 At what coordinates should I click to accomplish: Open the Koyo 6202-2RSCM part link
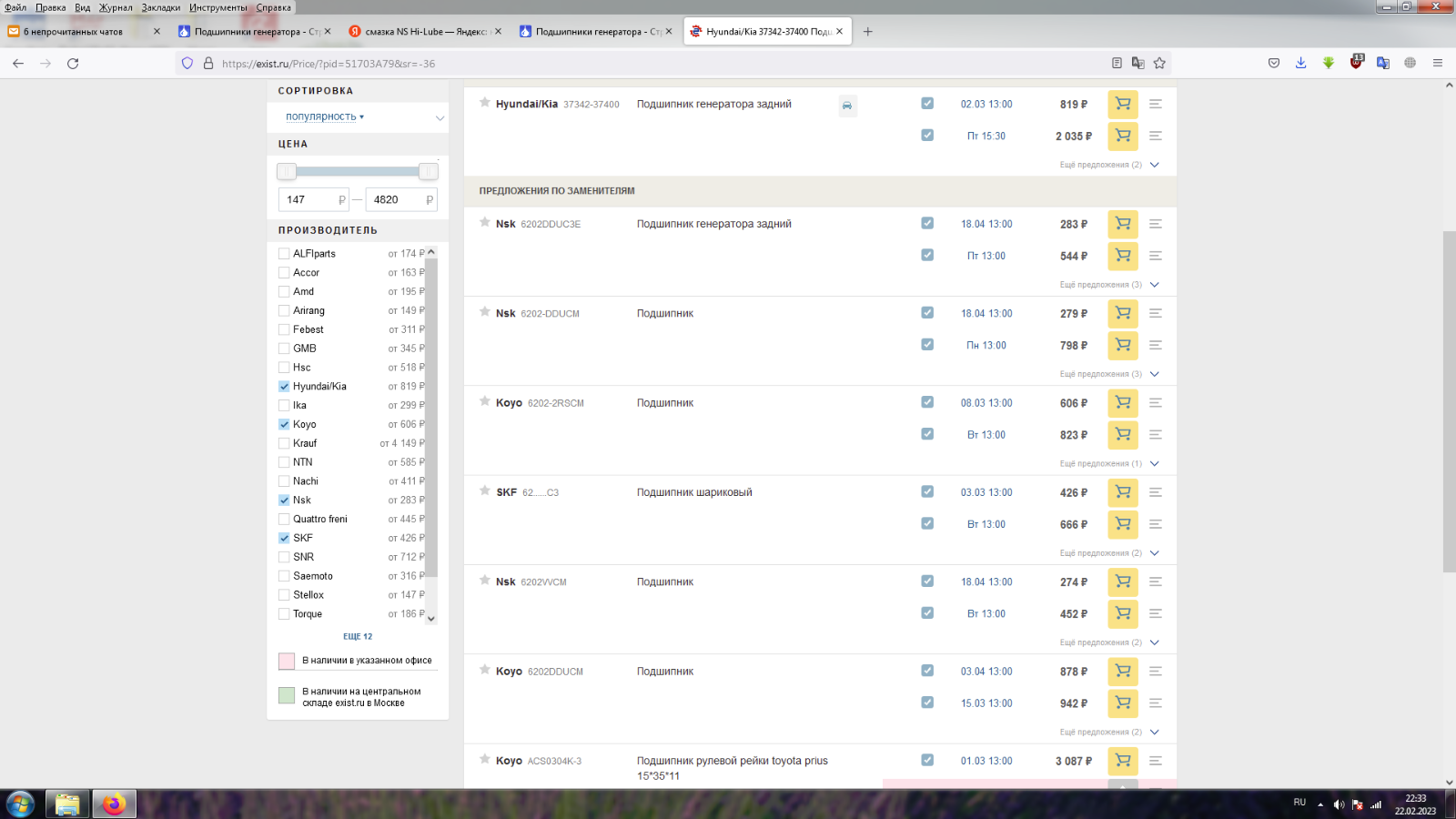coord(556,403)
